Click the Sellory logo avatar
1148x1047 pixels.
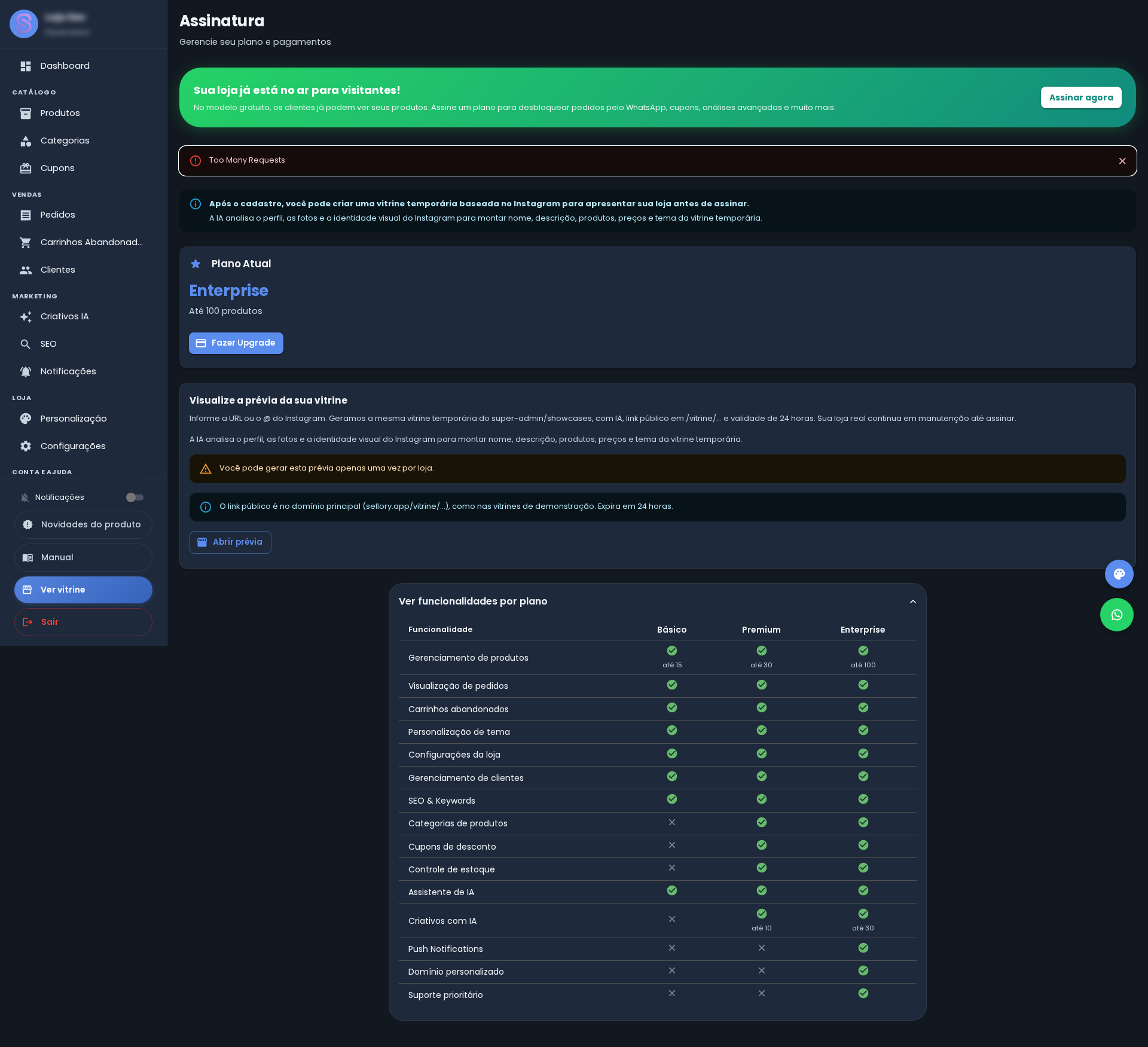pos(24,24)
